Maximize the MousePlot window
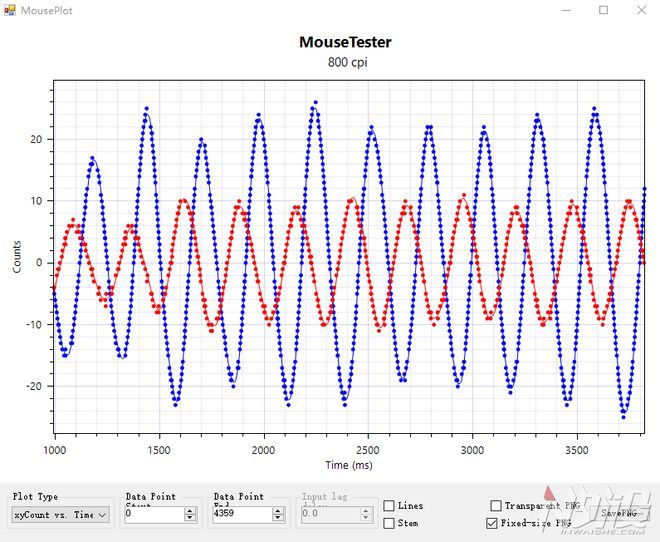The image size is (660, 542). [604, 10]
